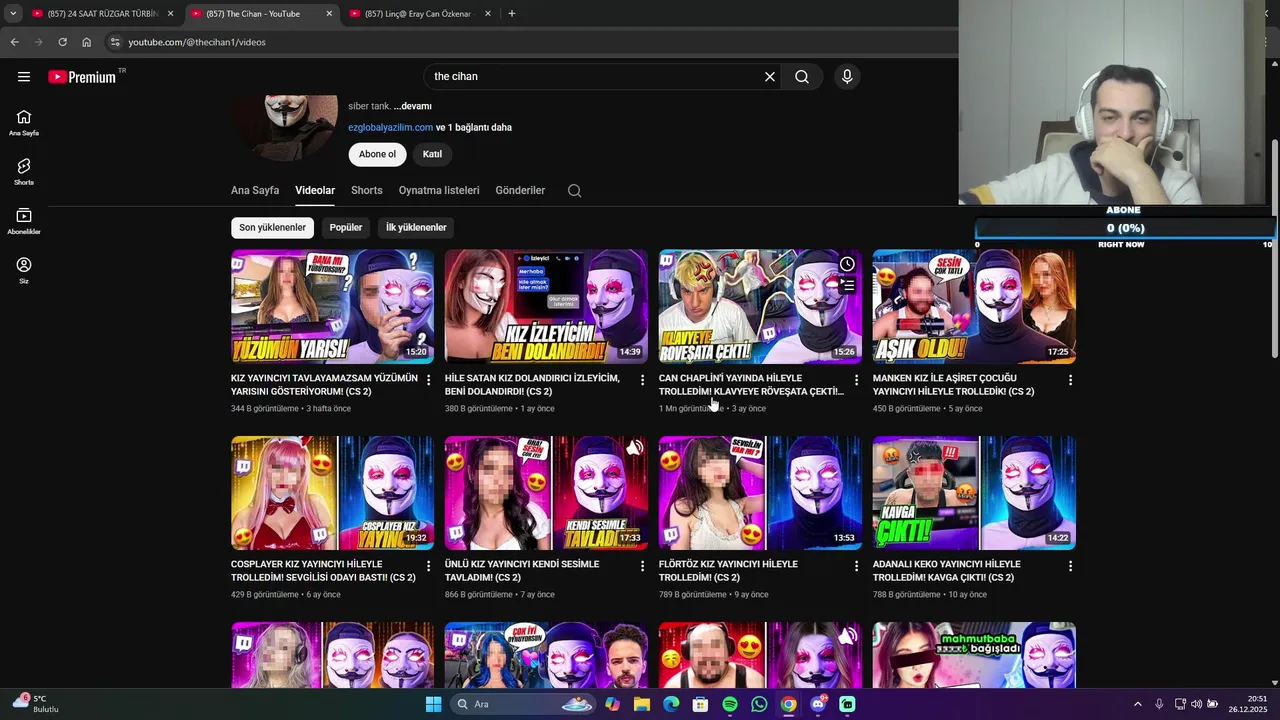Click the page vertical scrollbar
The width and height of the screenshot is (1280, 720).
1274,248
